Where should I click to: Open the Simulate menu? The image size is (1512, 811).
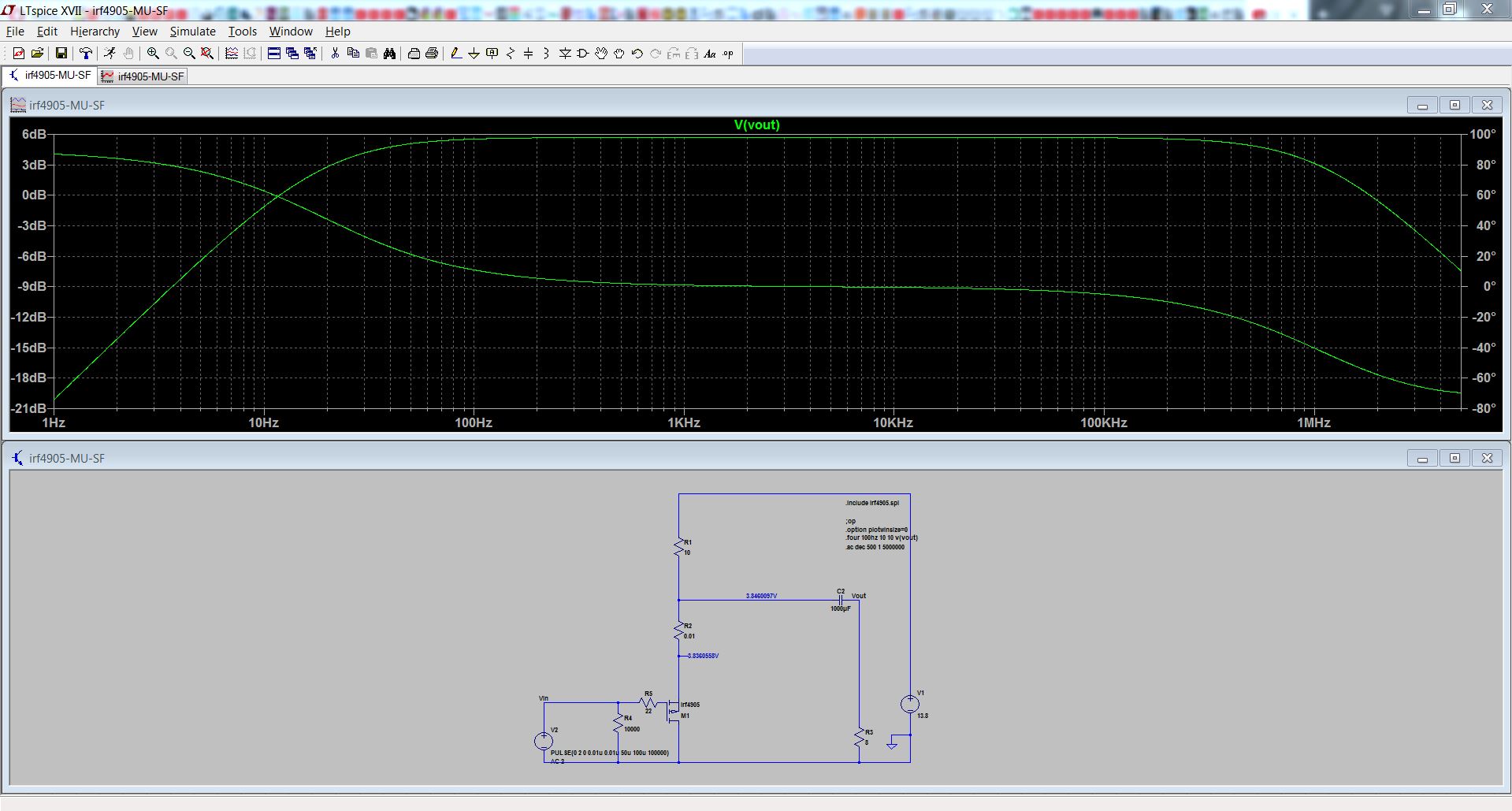pos(192,32)
